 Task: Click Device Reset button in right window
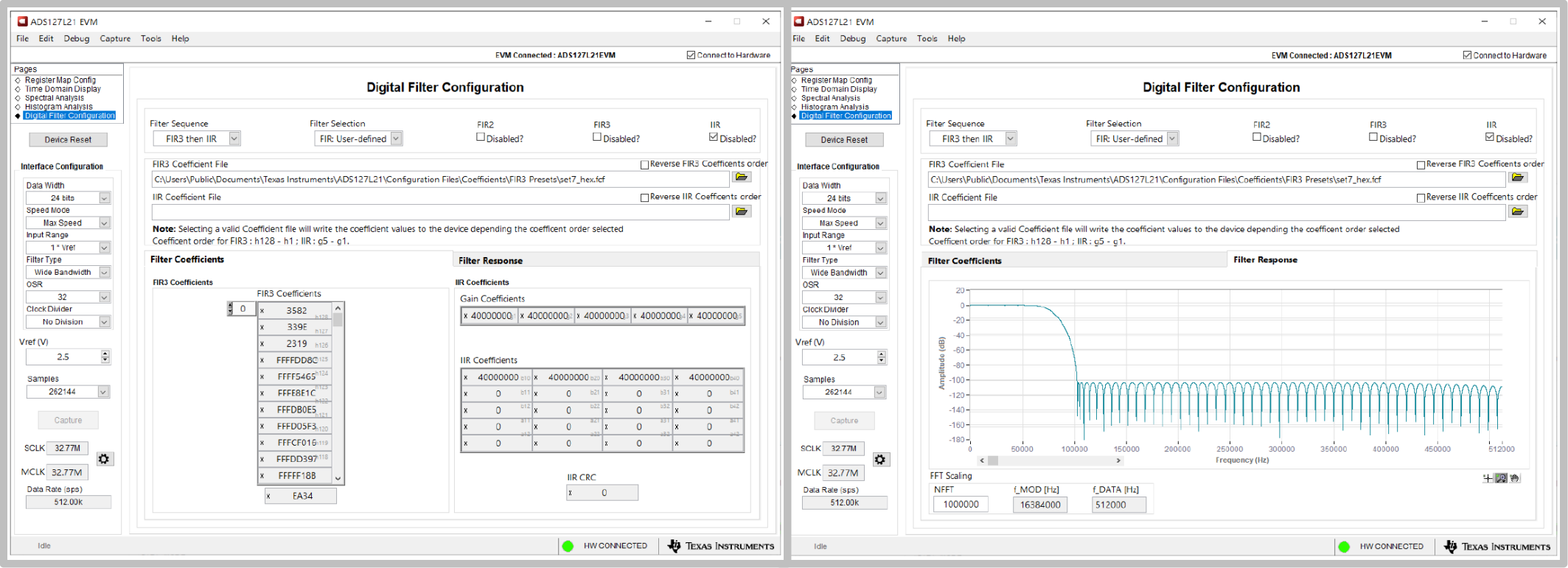pos(844,139)
